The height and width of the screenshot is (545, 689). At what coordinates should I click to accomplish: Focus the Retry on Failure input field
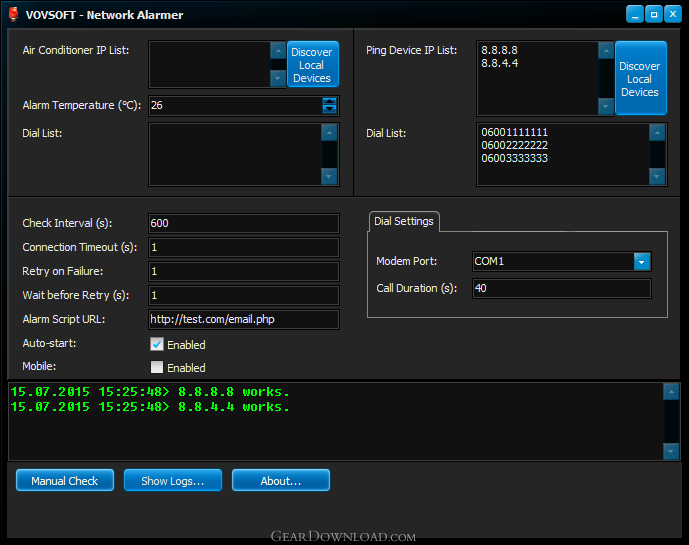(244, 271)
